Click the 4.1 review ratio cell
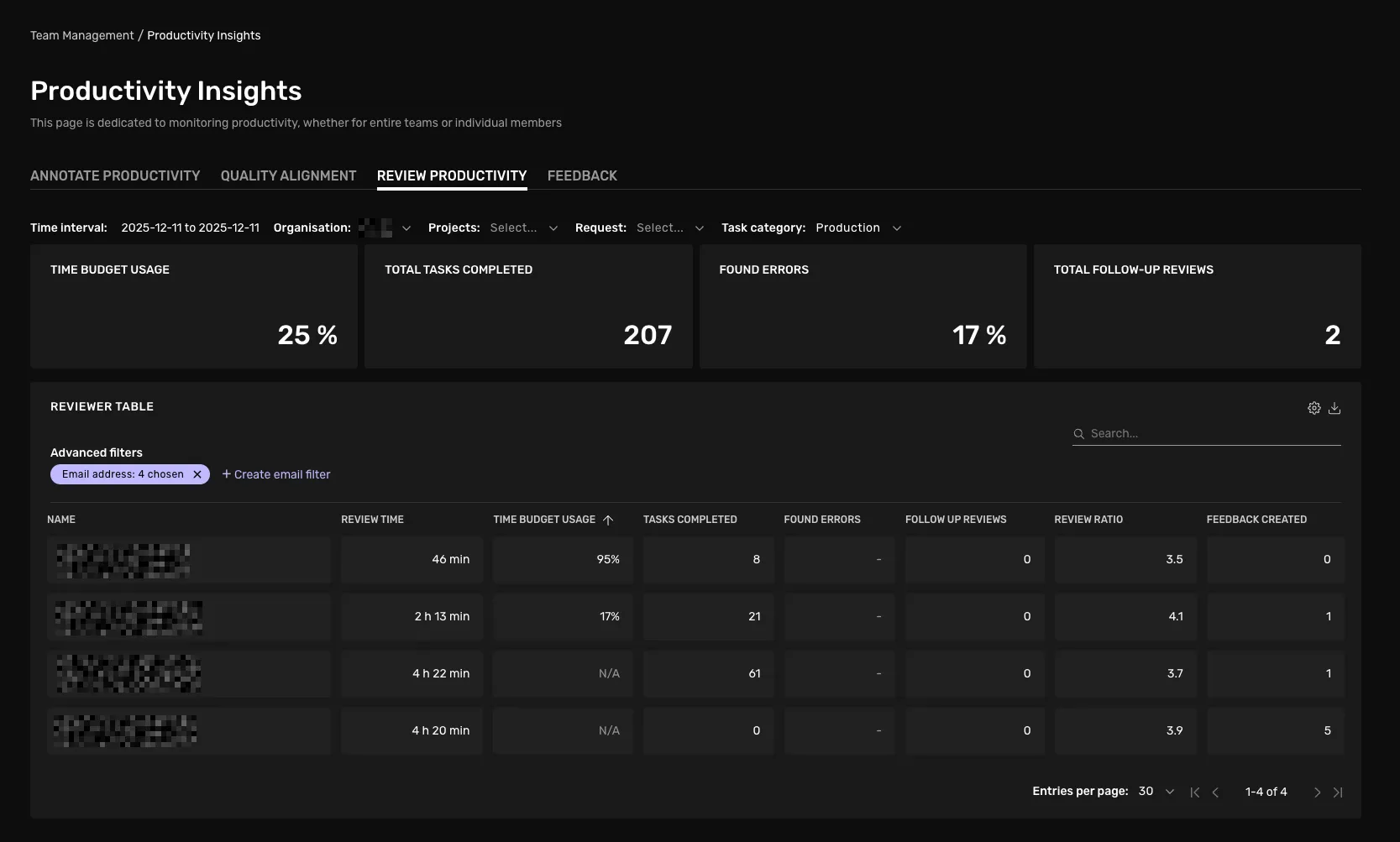 coord(1125,617)
